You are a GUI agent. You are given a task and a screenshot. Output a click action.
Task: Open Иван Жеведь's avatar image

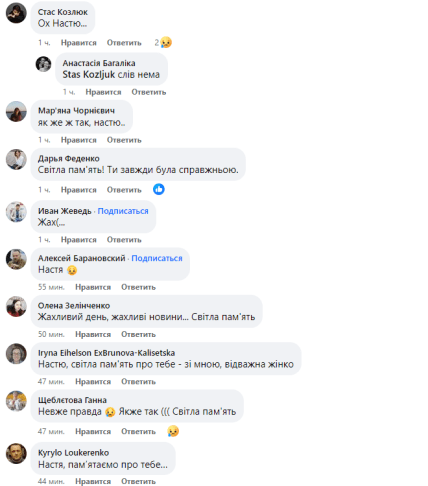pyautogui.click(x=16, y=212)
